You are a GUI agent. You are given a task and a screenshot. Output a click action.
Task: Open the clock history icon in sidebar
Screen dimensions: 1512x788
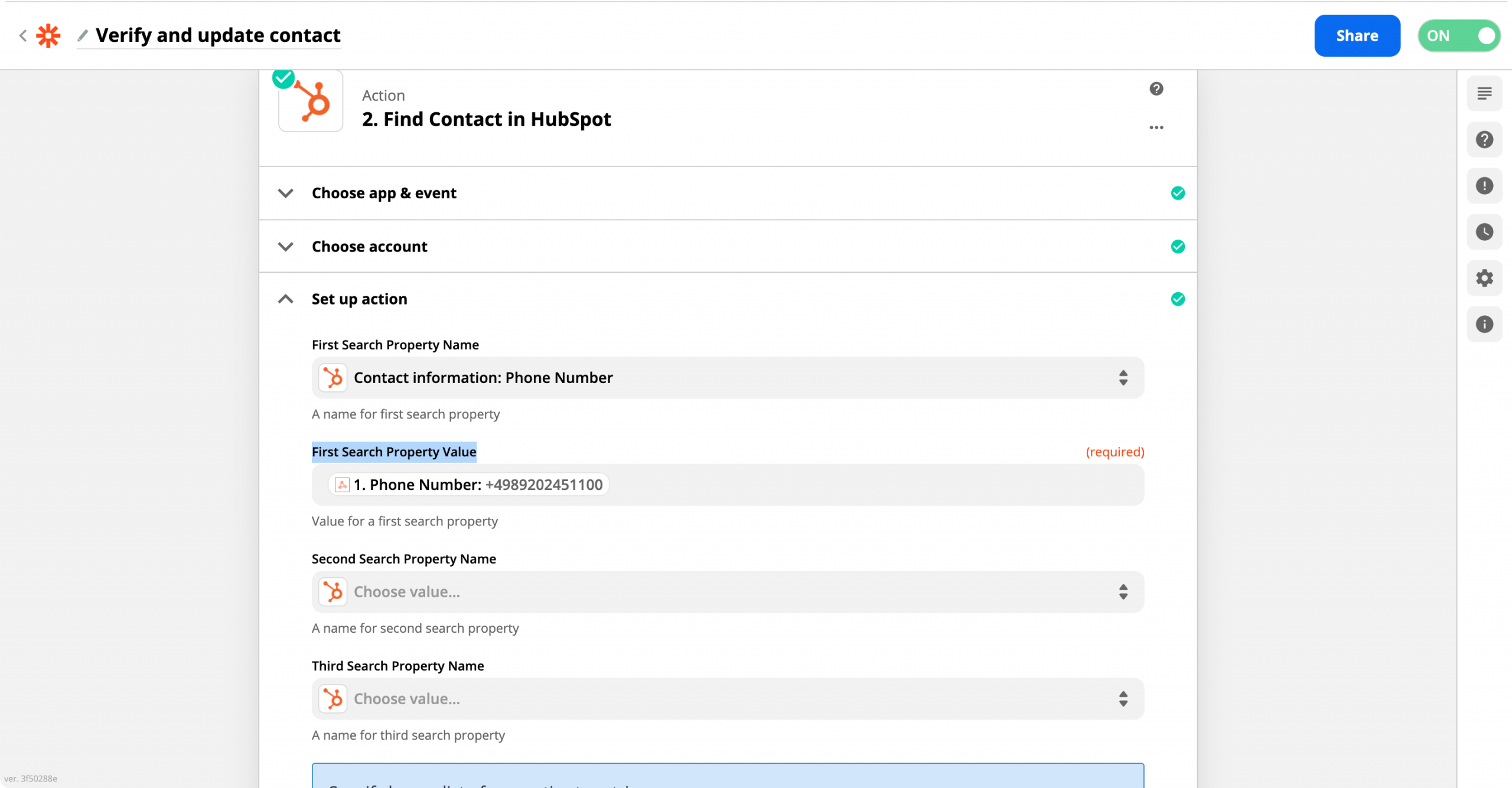1484,232
